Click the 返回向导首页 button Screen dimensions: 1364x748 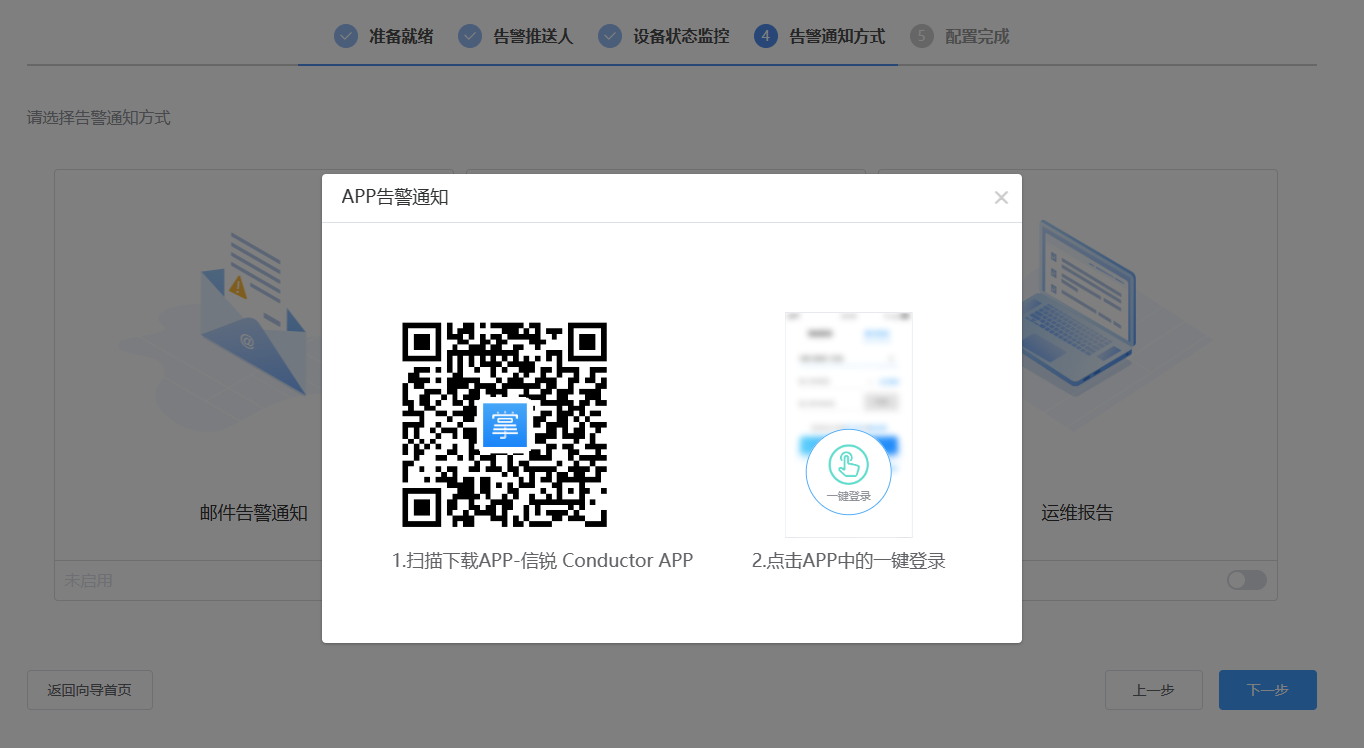[x=90, y=690]
